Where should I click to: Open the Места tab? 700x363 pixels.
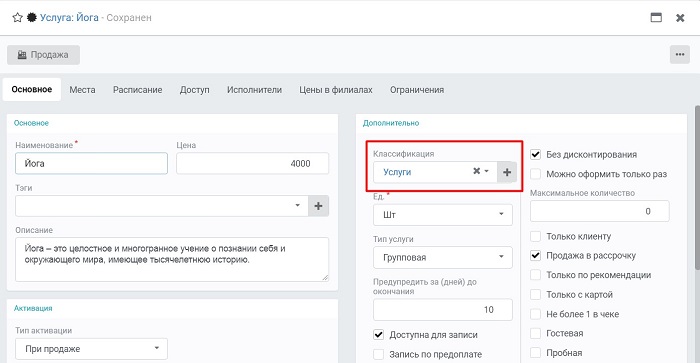82,90
